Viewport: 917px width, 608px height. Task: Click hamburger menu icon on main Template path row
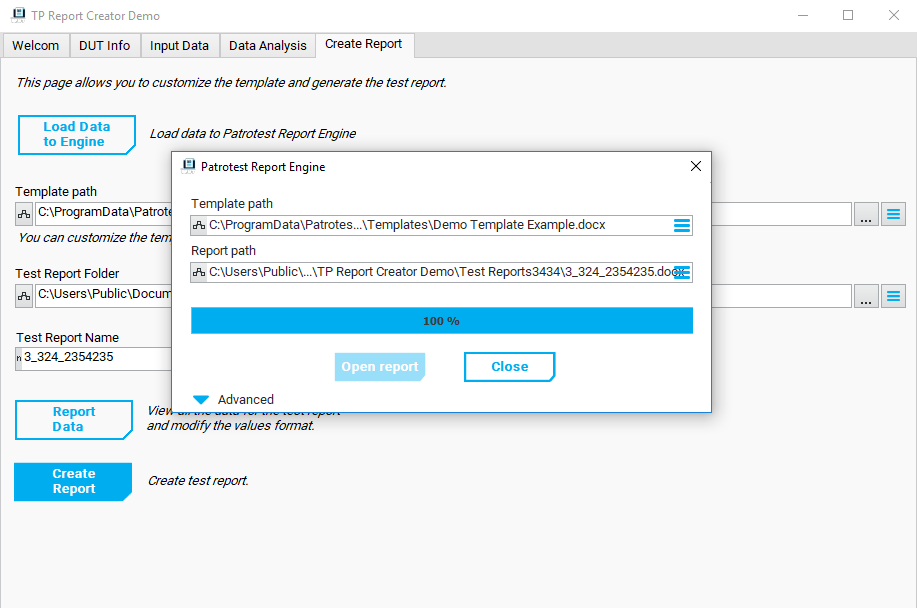pos(894,214)
